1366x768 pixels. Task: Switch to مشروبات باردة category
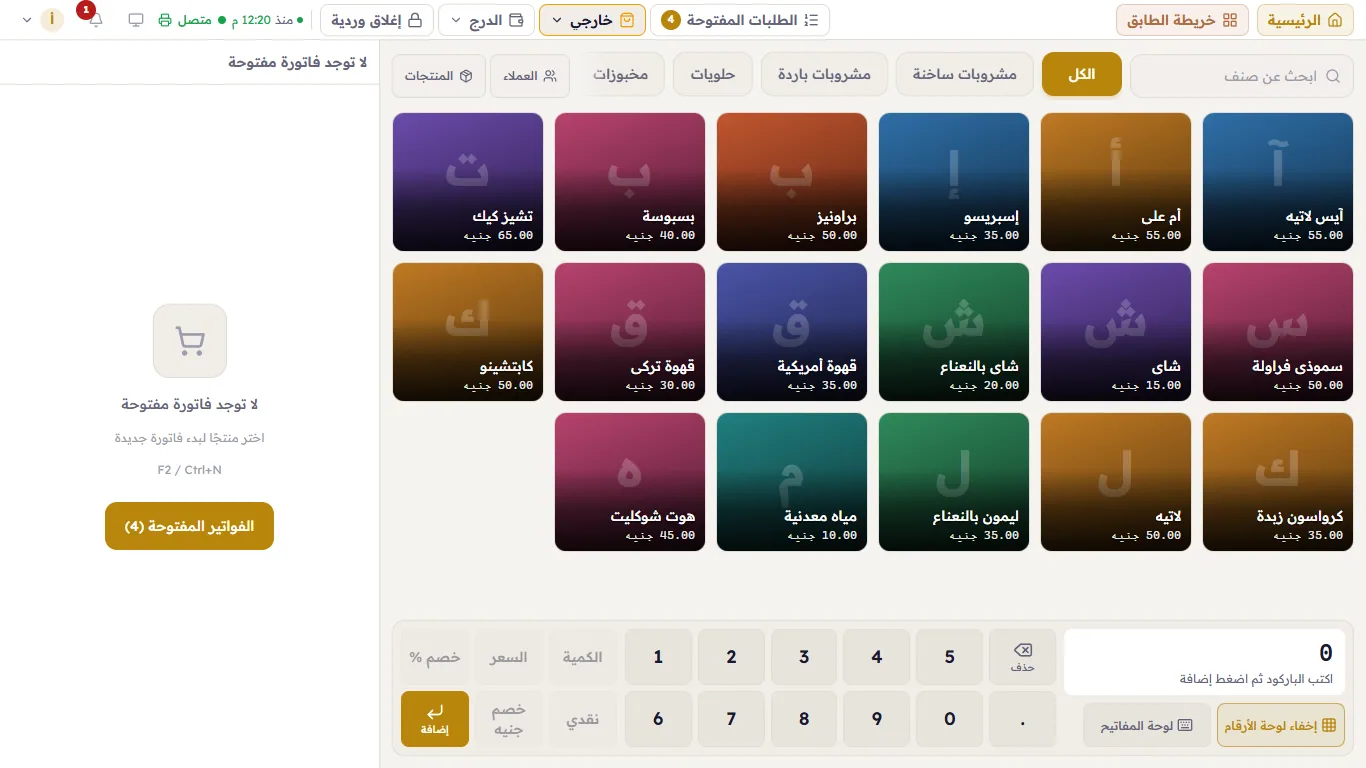coord(824,75)
